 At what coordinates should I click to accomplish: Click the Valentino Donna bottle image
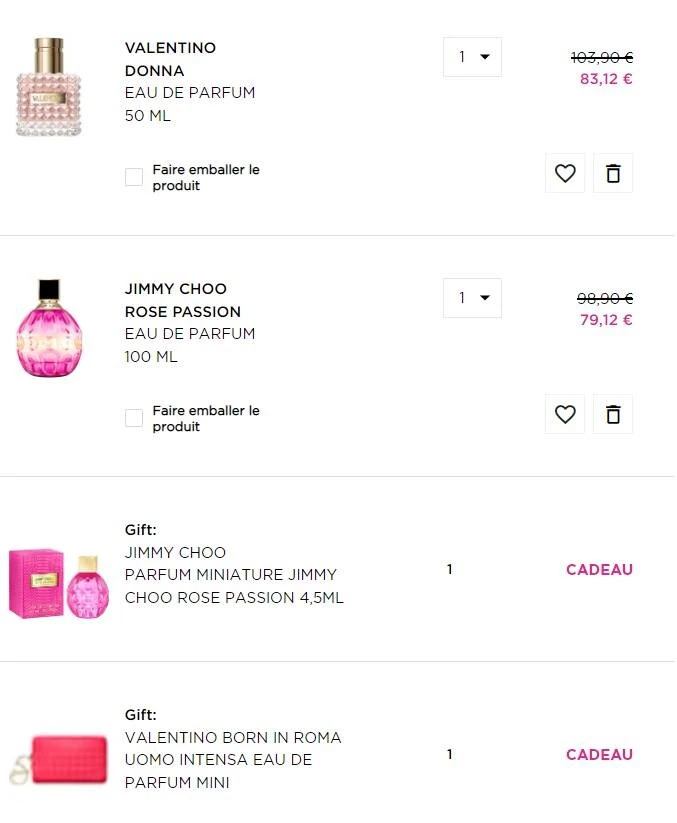click(49, 87)
